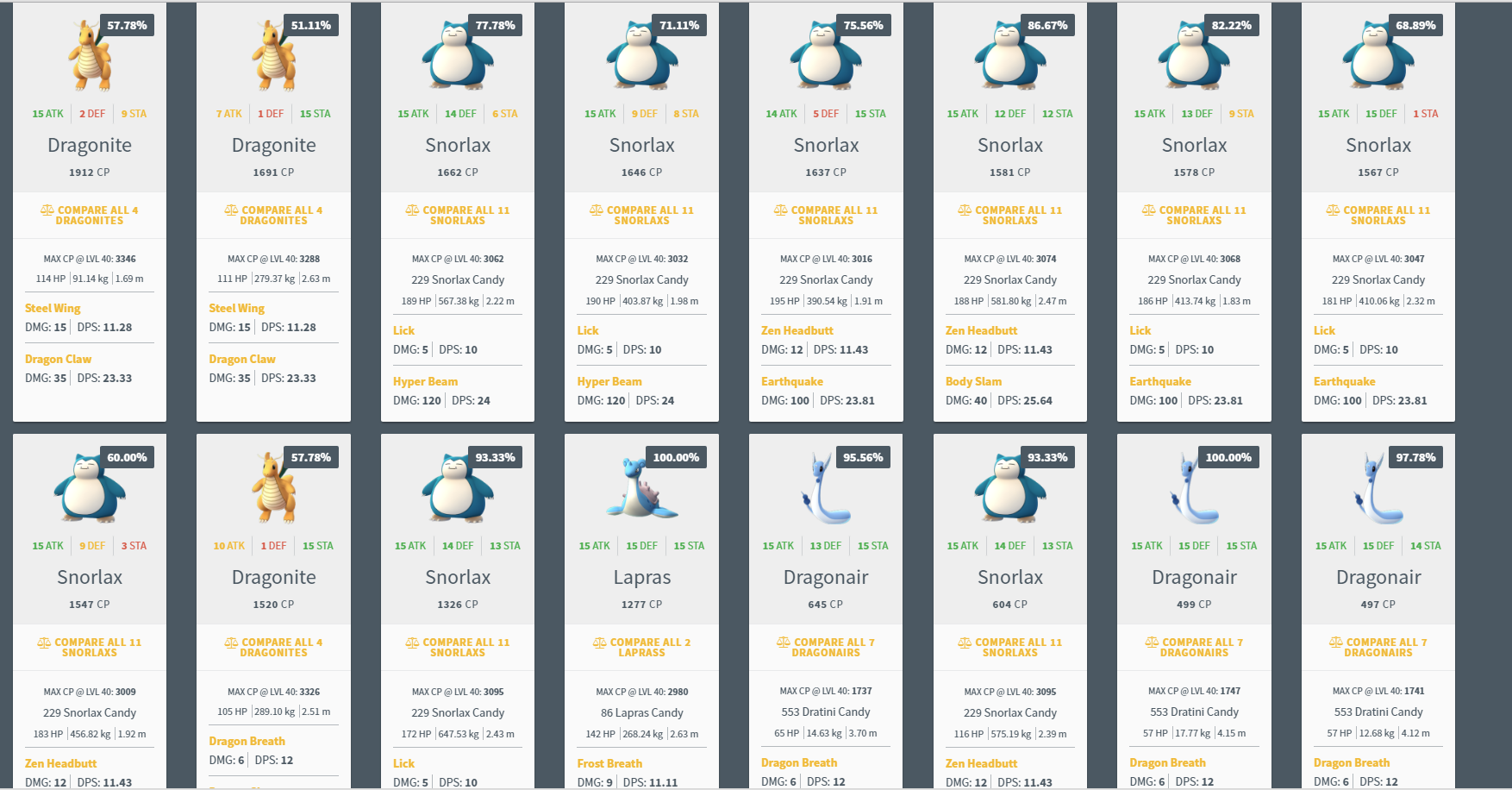Select the Dragonair sprite with 645 CP
This screenshot has height=790, width=1512.
click(826, 489)
